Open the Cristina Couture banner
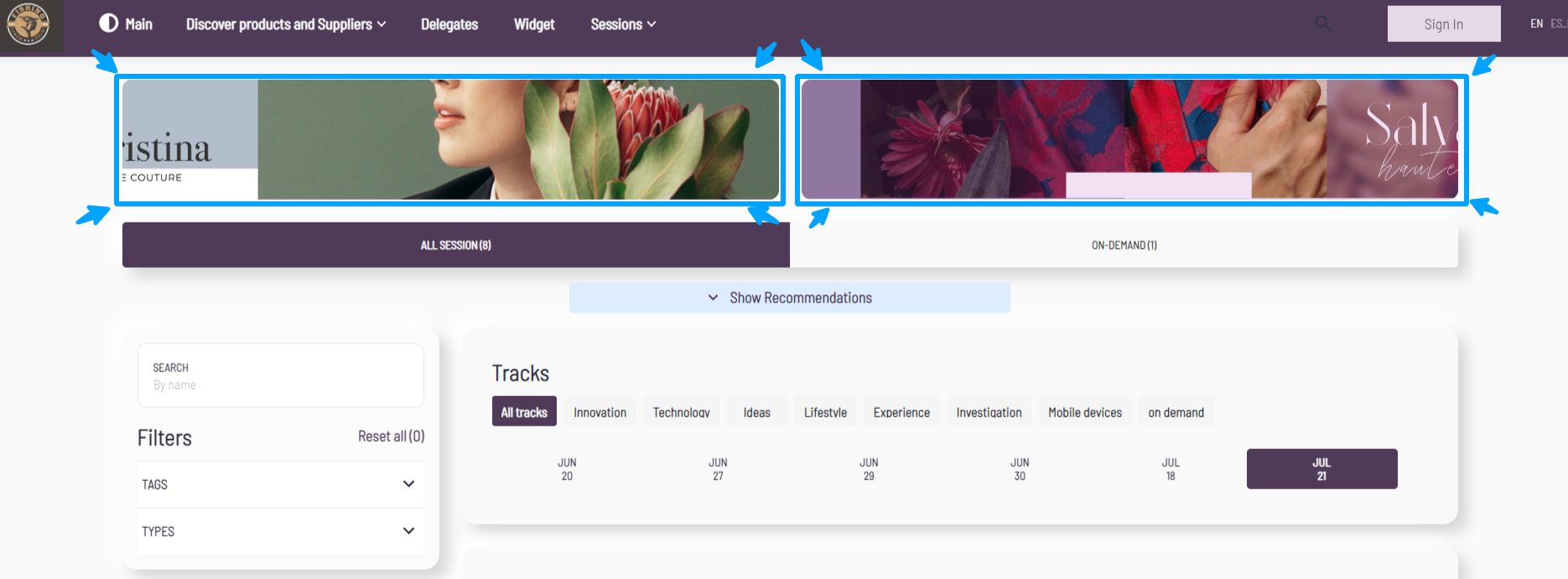 point(450,139)
